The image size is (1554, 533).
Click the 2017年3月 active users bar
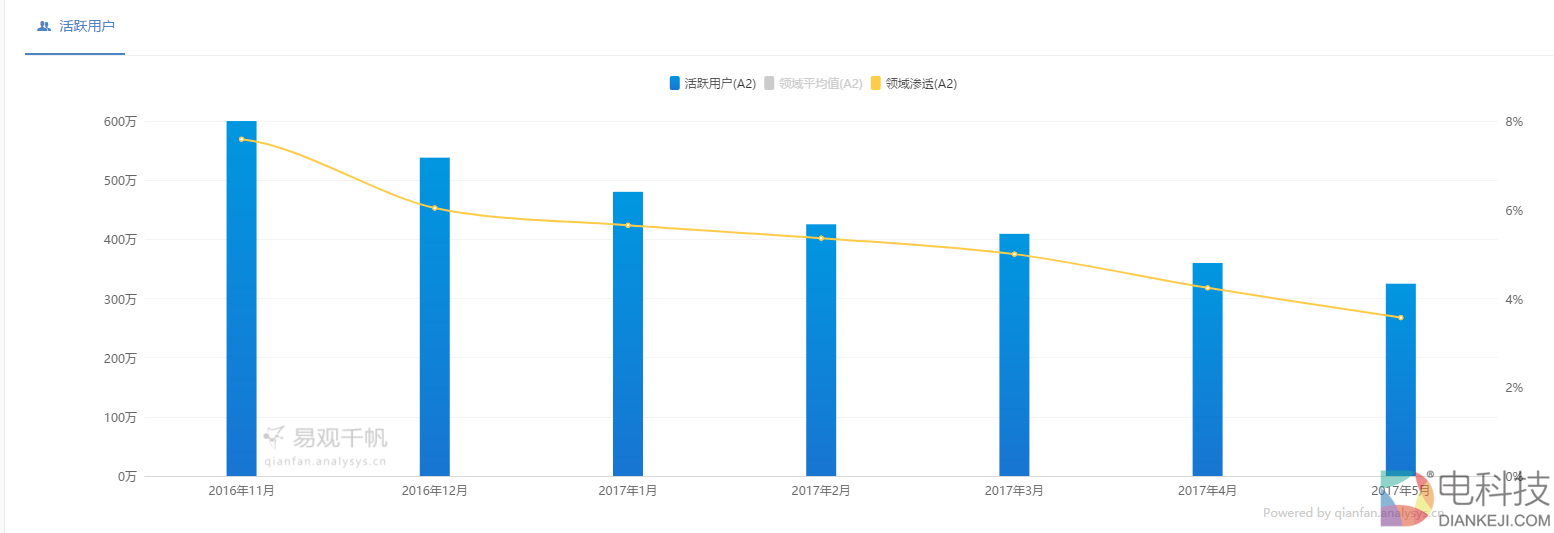1014,356
